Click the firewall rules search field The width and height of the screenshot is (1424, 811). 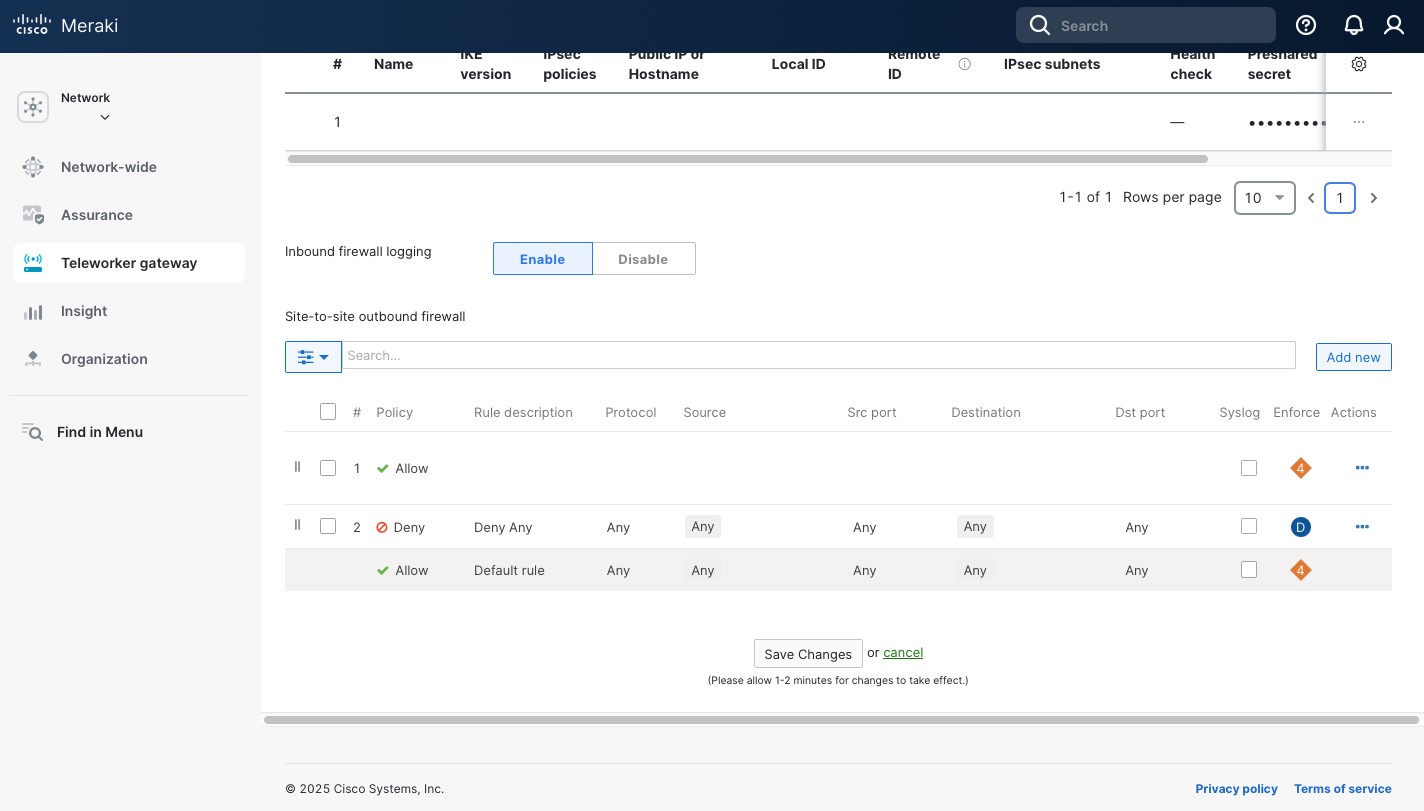[x=818, y=355]
